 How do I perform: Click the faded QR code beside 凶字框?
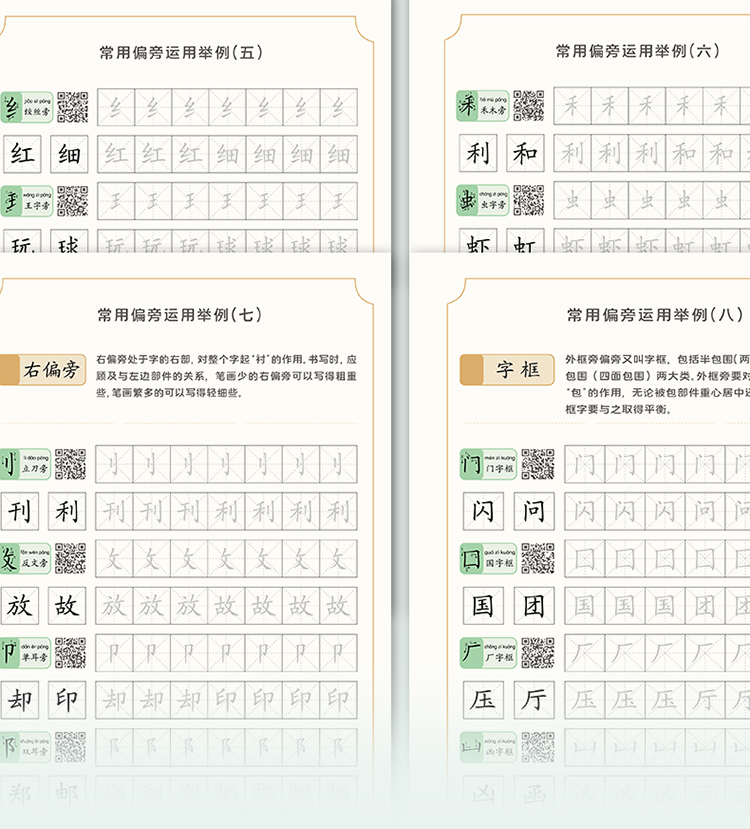click(x=538, y=747)
